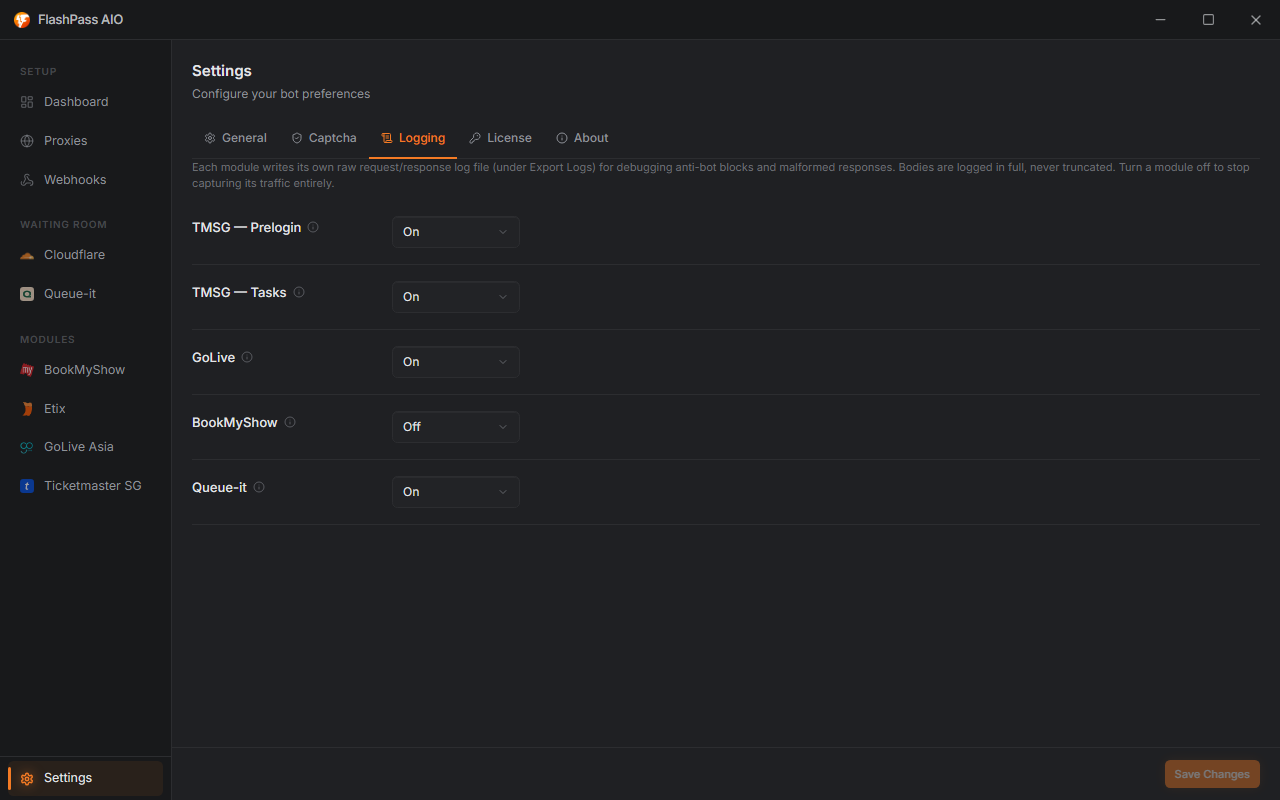Open the Ticketmaster SG module
1280x800 pixels.
click(x=85, y=486)
